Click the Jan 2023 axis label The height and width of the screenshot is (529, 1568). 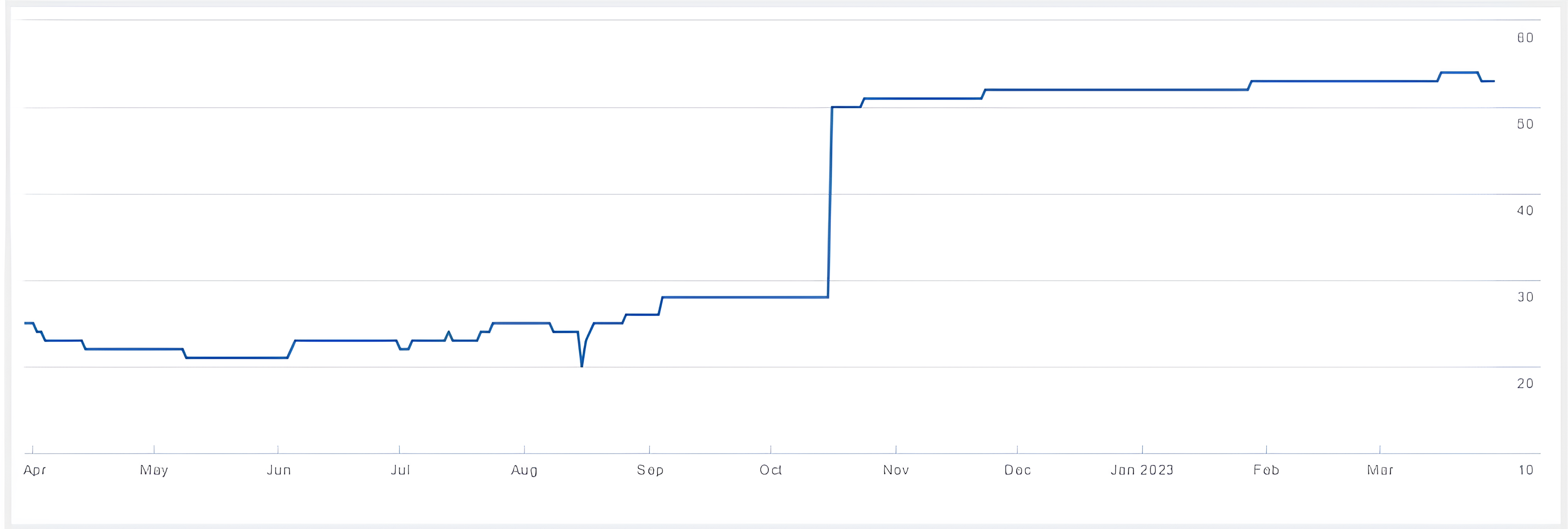point(1142,470)
